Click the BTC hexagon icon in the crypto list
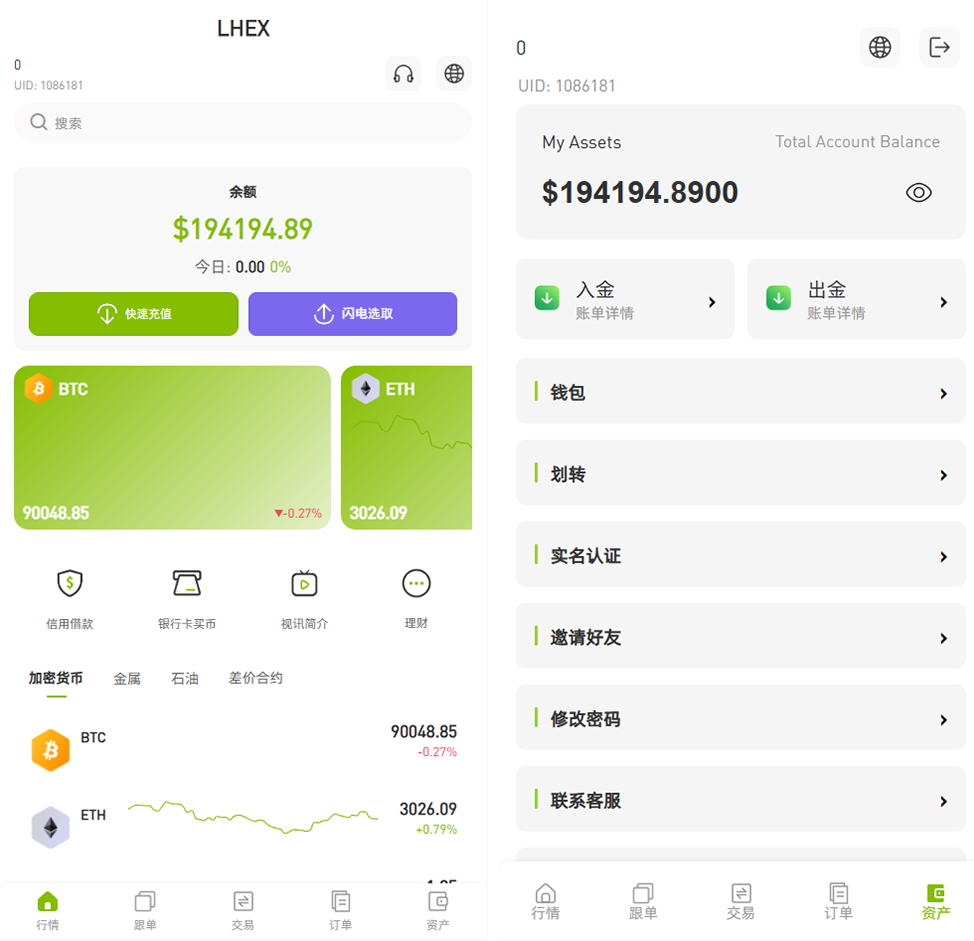Viewport: 974px width, 941px height. pyautogui.click(x=50, y=750)
